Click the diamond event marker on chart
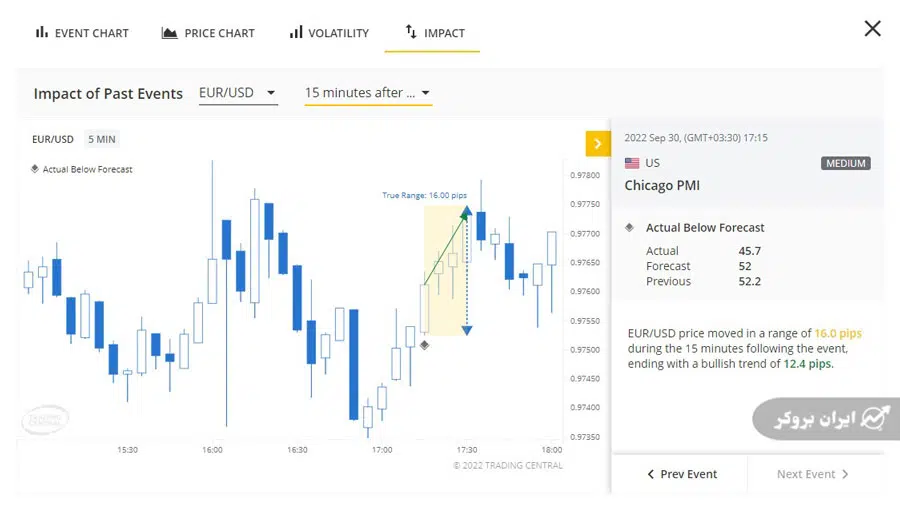This screenshot has height=509, width=900. tap(424, 345)
